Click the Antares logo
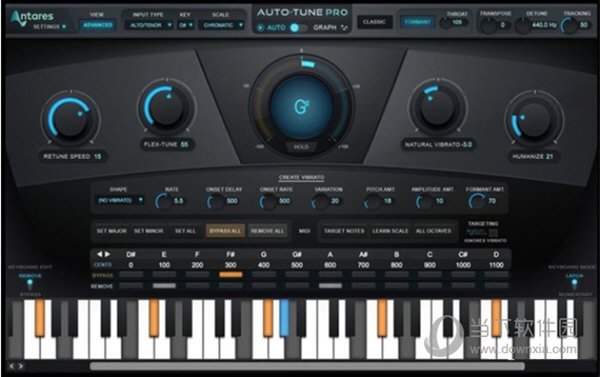The image size is (600, 377). pos(32,17)
